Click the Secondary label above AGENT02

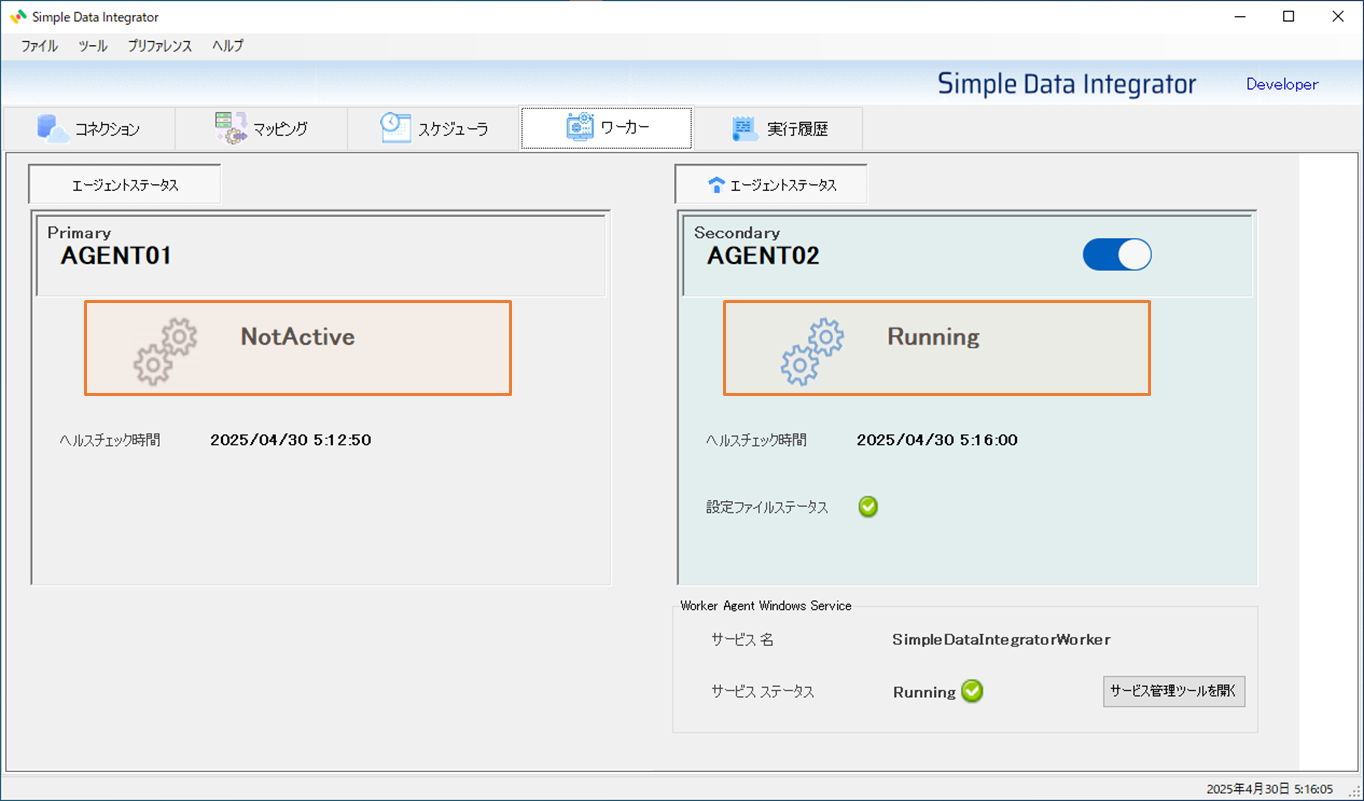pyautogui.click(x=737, y=232)
